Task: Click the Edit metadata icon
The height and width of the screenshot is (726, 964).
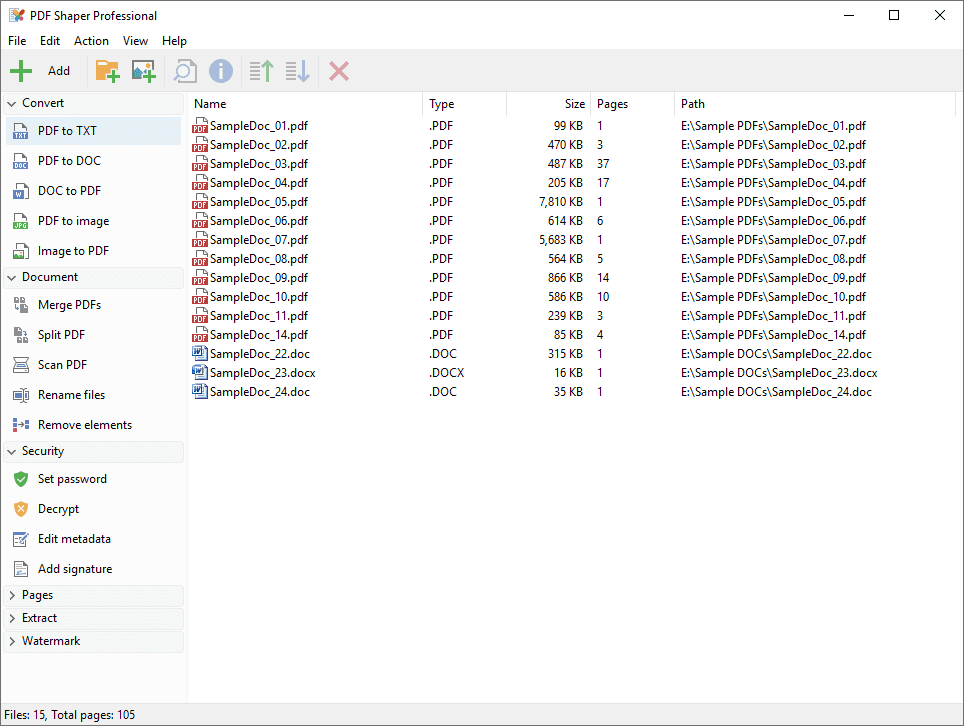Action: (21, 539)
